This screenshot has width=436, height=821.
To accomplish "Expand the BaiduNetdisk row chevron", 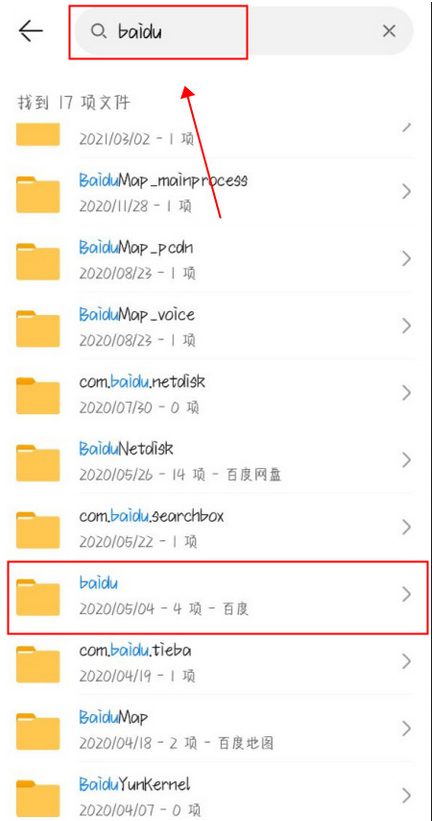I will pyautogui.click(x=406, y=460).
